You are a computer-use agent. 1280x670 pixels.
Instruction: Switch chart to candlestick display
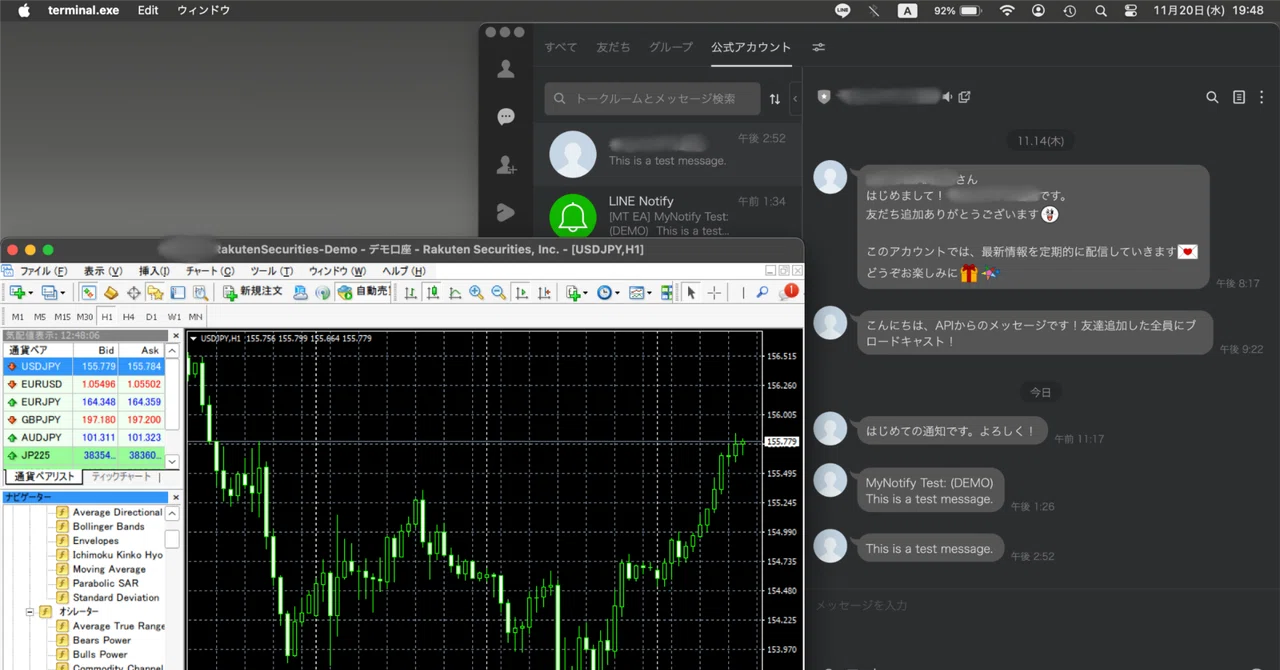pos(432,293)
